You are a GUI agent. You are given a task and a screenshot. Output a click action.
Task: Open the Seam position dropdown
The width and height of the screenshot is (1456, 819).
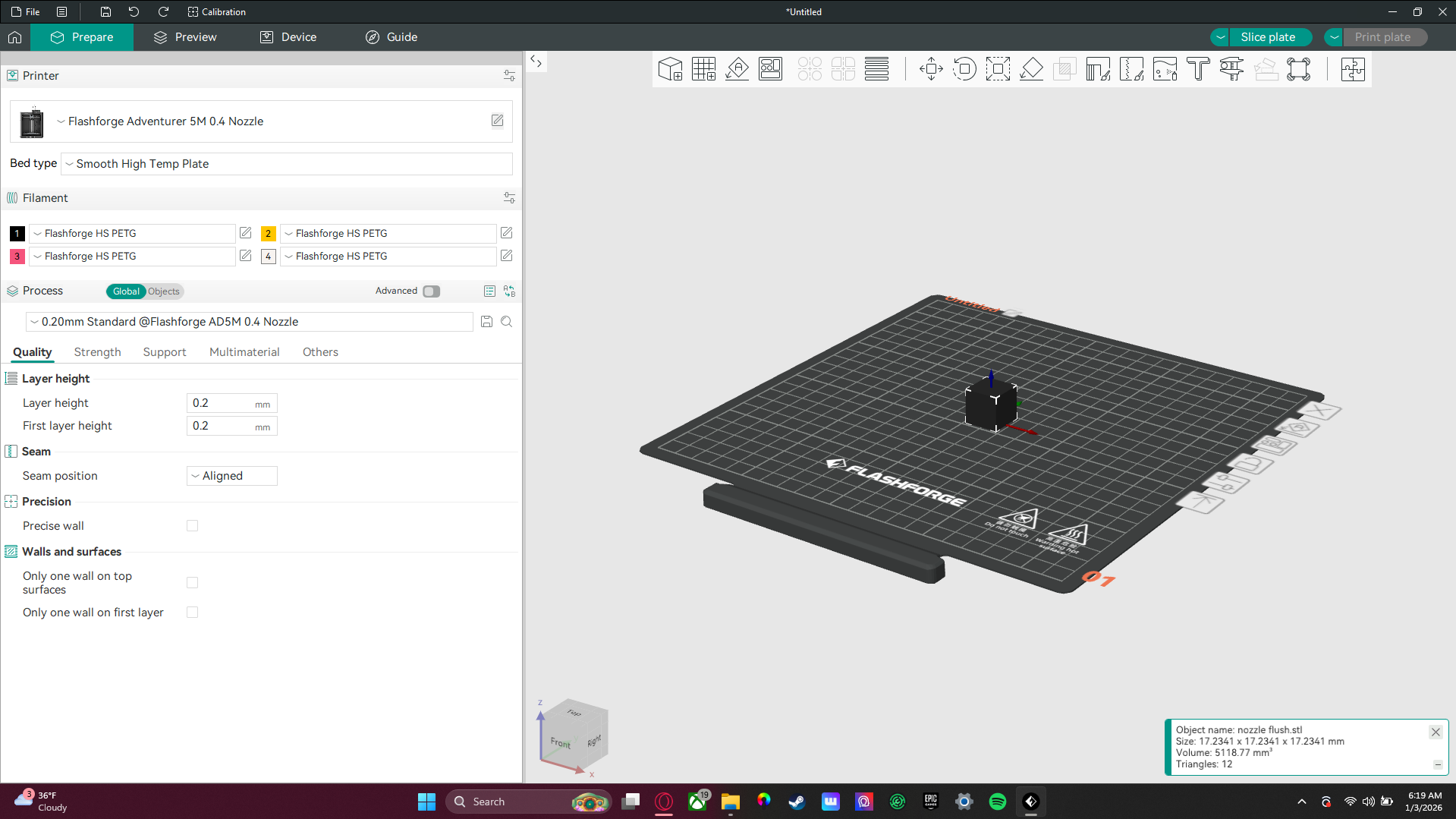pyautogui.click(x=232, y=476)
